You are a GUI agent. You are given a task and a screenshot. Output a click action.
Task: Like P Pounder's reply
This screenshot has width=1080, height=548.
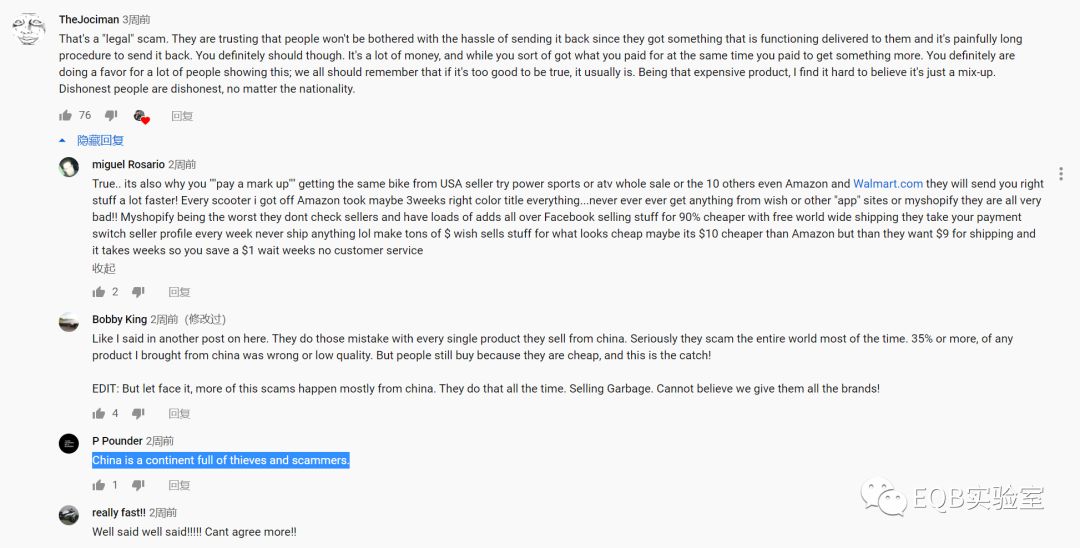click(x=99, y=485)
